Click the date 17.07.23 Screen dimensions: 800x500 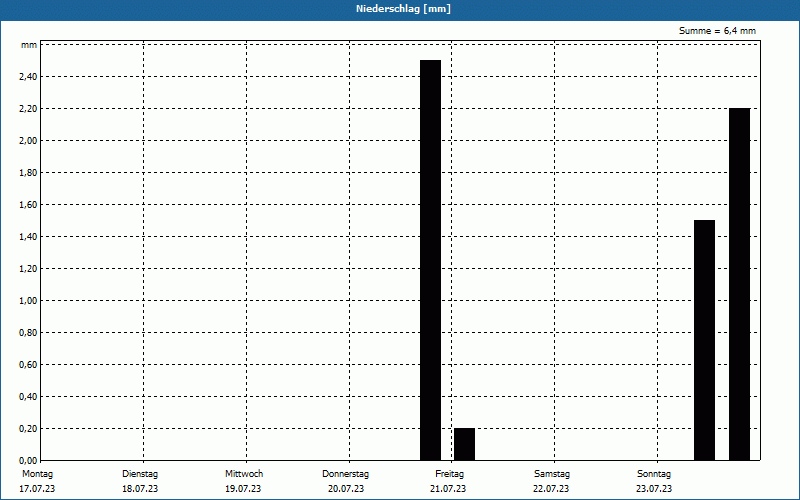37,489
